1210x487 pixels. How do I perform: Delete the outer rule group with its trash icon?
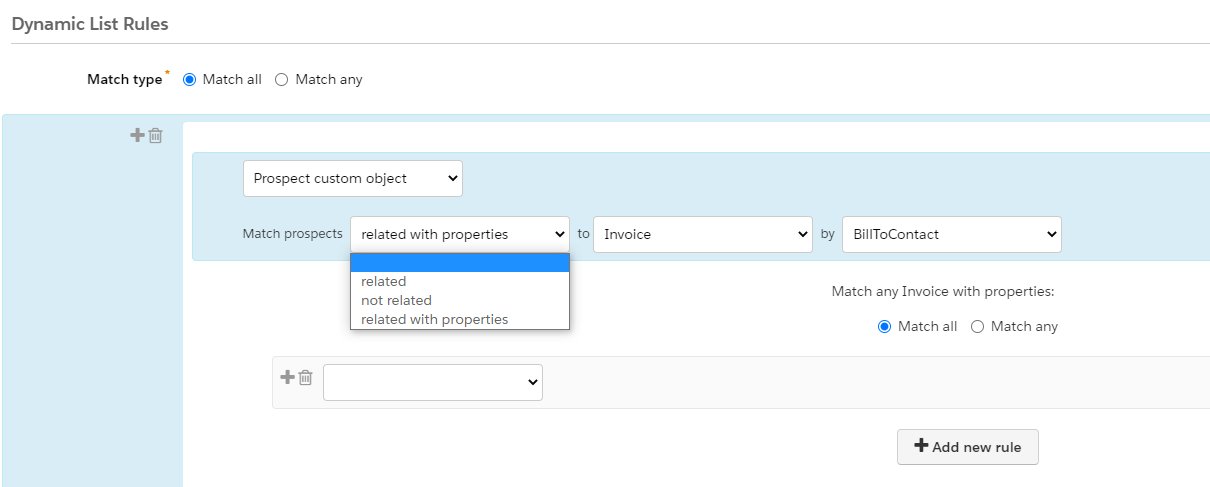point(155,135)
